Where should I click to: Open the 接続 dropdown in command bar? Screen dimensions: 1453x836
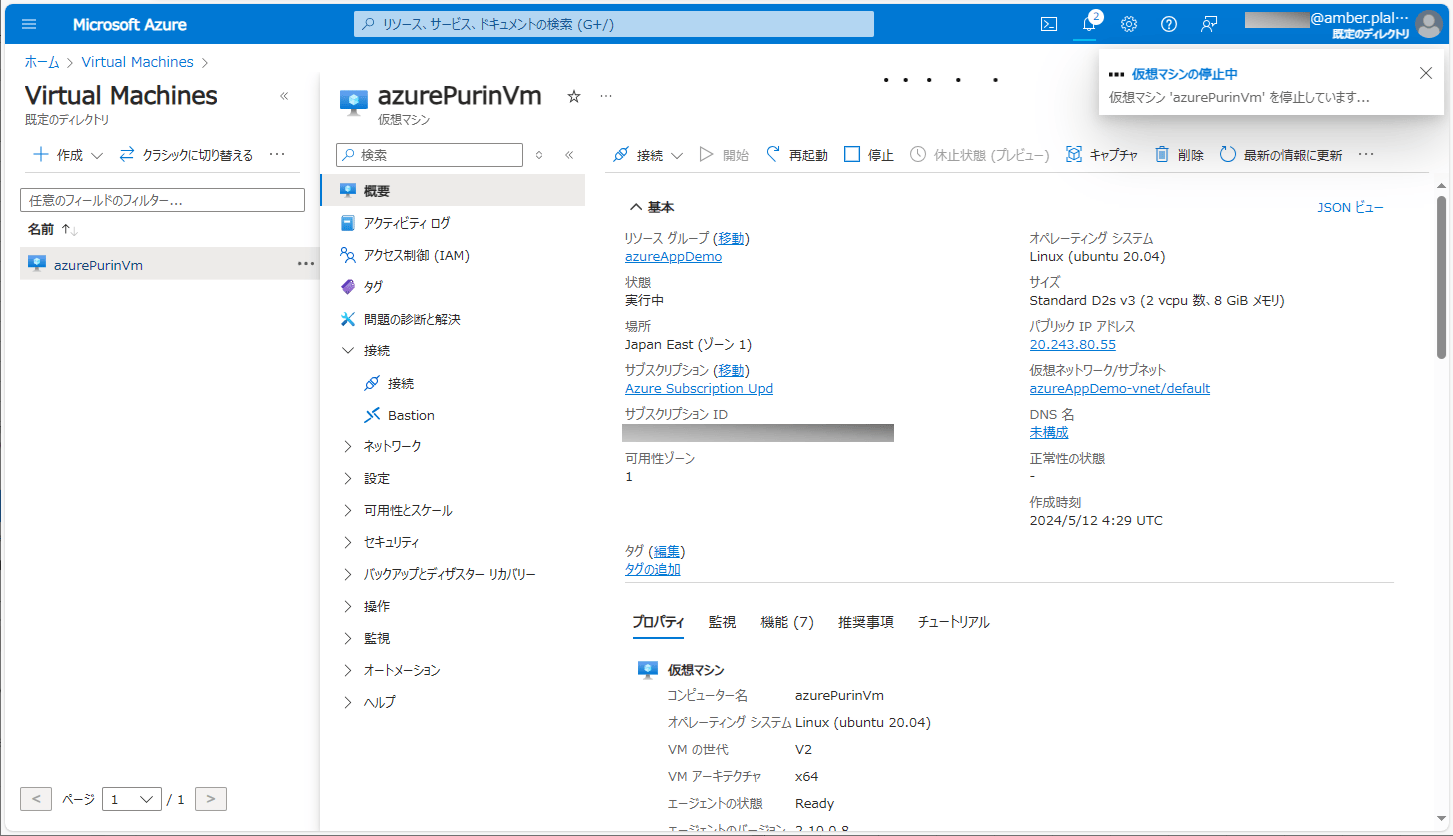click(x=648, y=155)
